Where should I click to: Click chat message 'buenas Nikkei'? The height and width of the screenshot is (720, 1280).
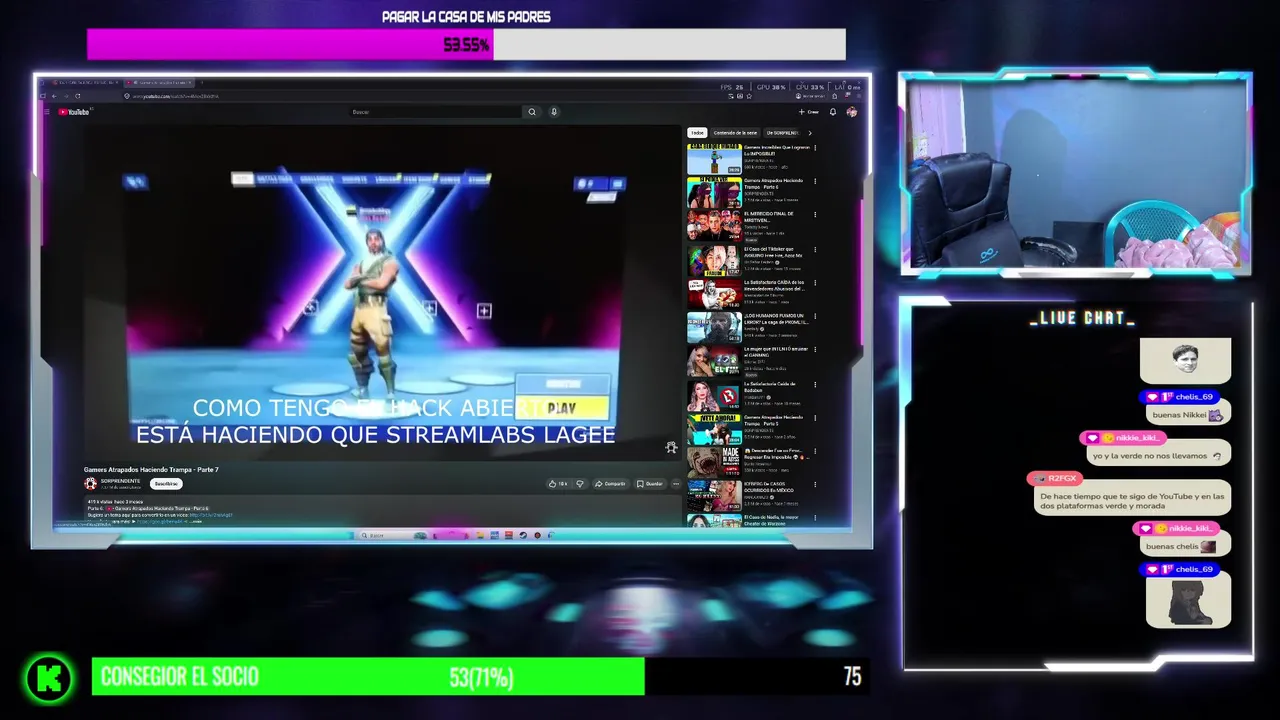pos(1187,414)
